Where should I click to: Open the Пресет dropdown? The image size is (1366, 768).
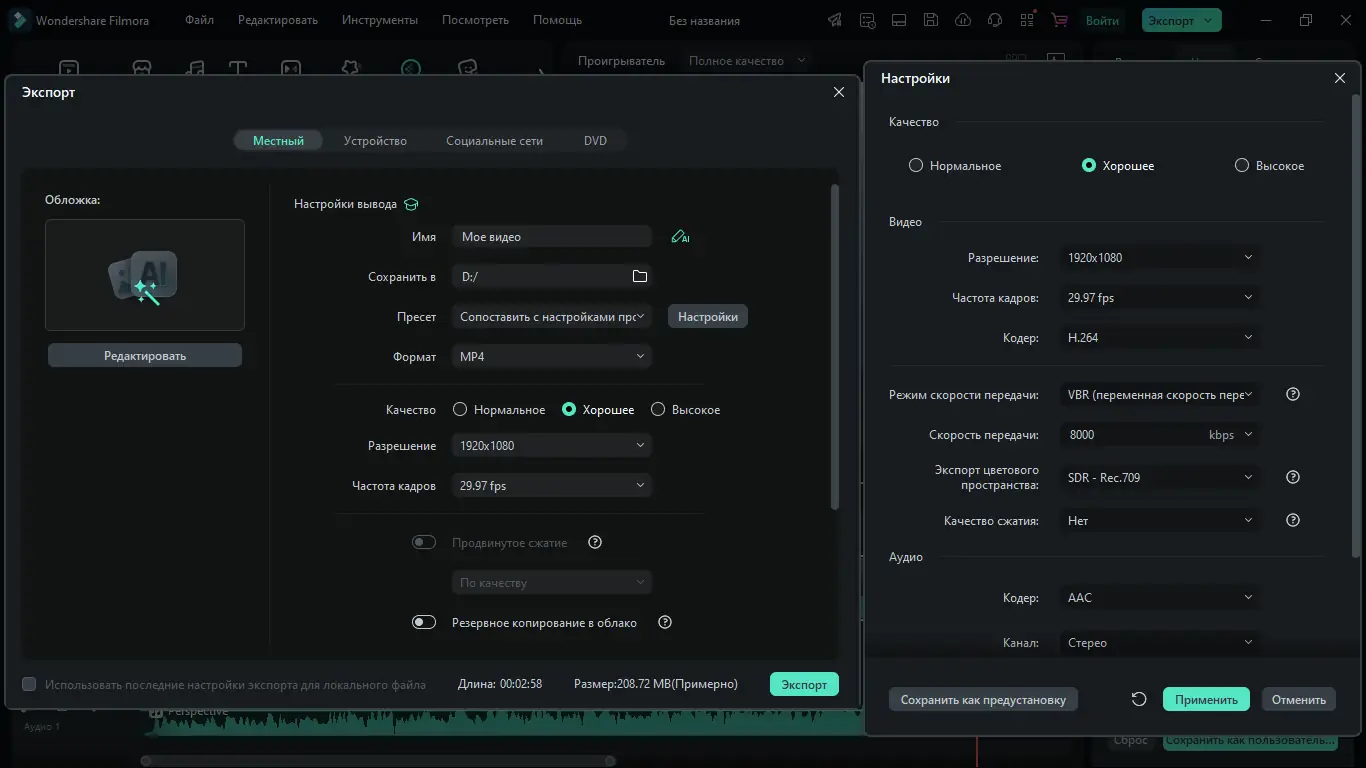(x=552, y=316)
